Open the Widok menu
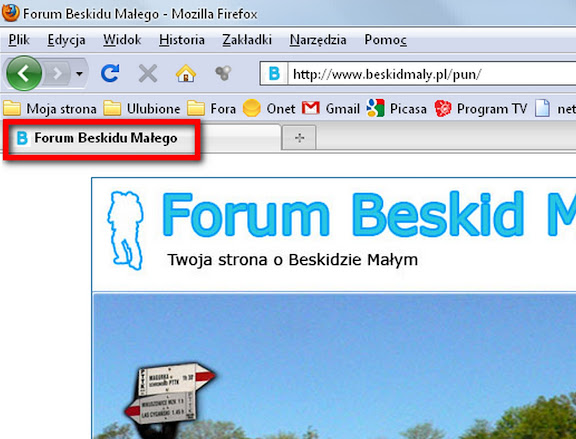This screenshot has height=439, width=576. pos(122,40)
